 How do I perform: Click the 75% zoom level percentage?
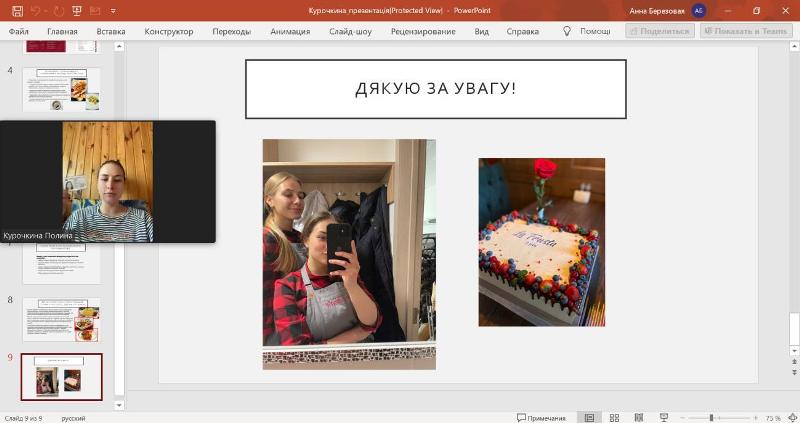coord(773,417)
